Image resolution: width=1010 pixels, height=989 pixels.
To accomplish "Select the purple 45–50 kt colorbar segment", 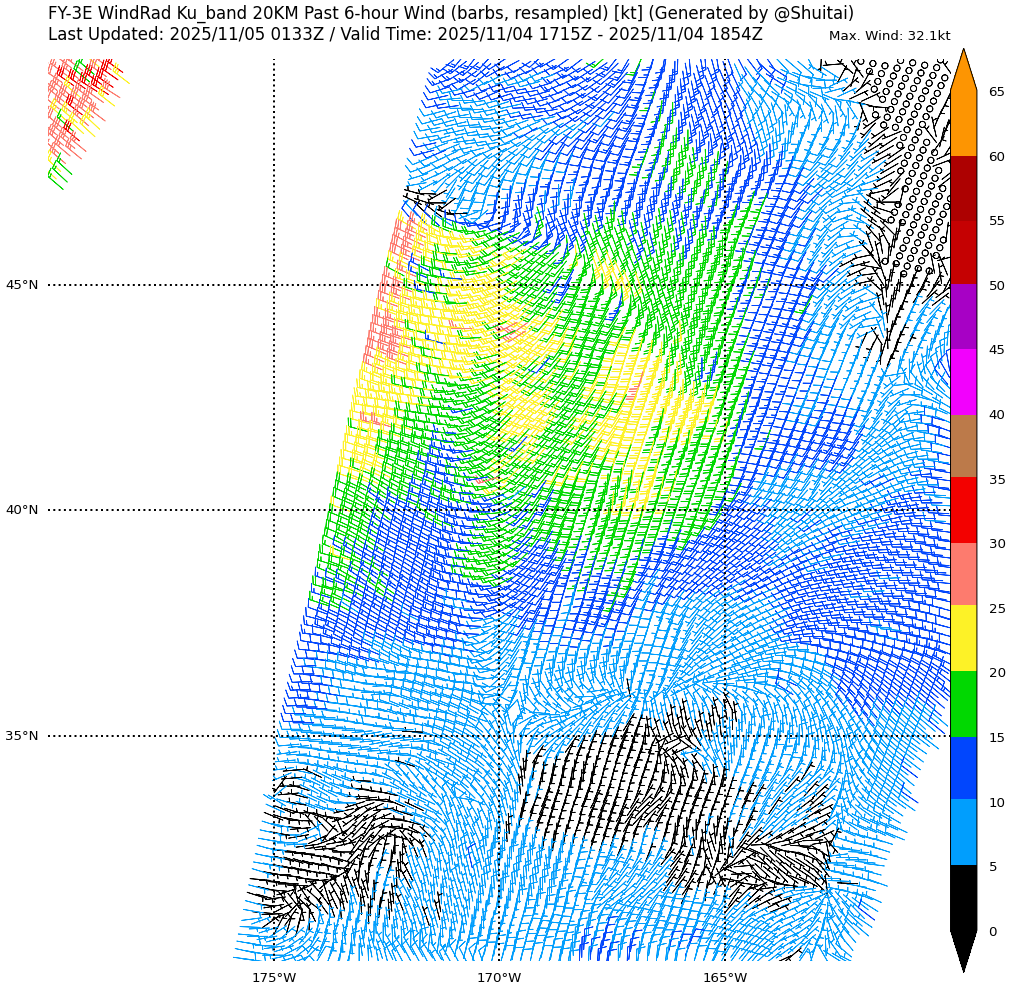I will 963,317.
